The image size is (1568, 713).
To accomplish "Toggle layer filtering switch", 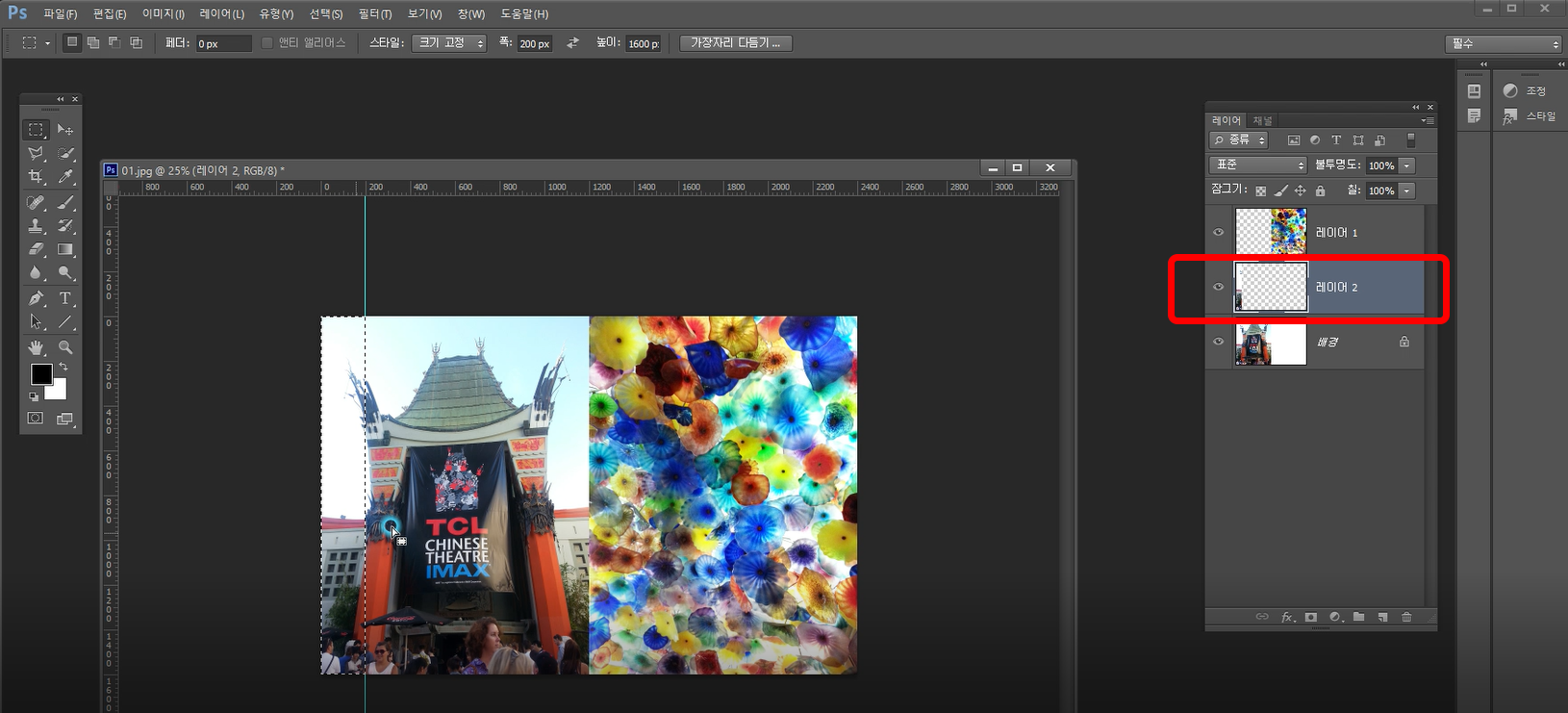I will (1411, 140).
